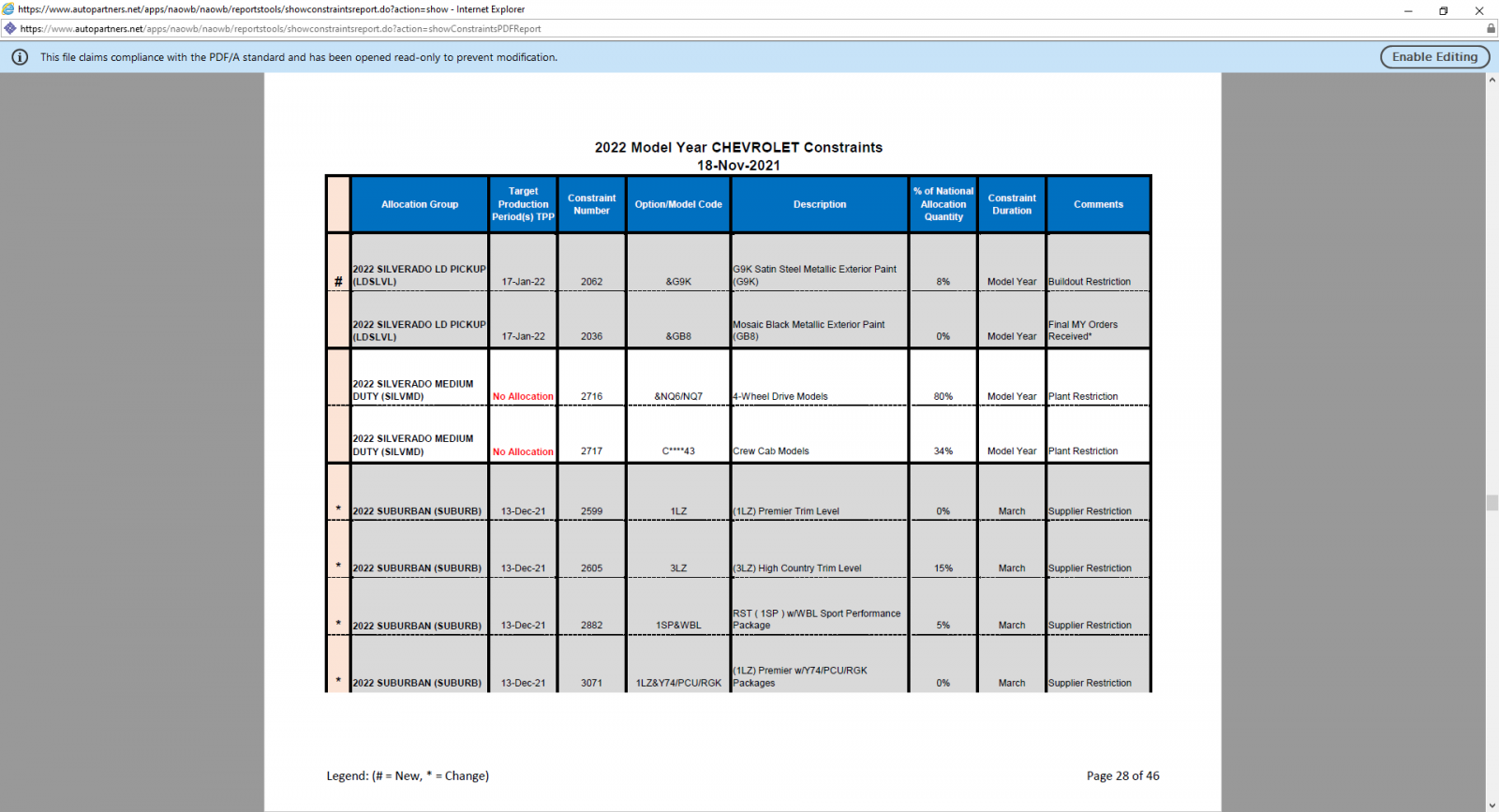The width and height of the screenshot is (1499, 812).
Task: Click the page icon beside the URL
Action: click(x=10, y=28)
